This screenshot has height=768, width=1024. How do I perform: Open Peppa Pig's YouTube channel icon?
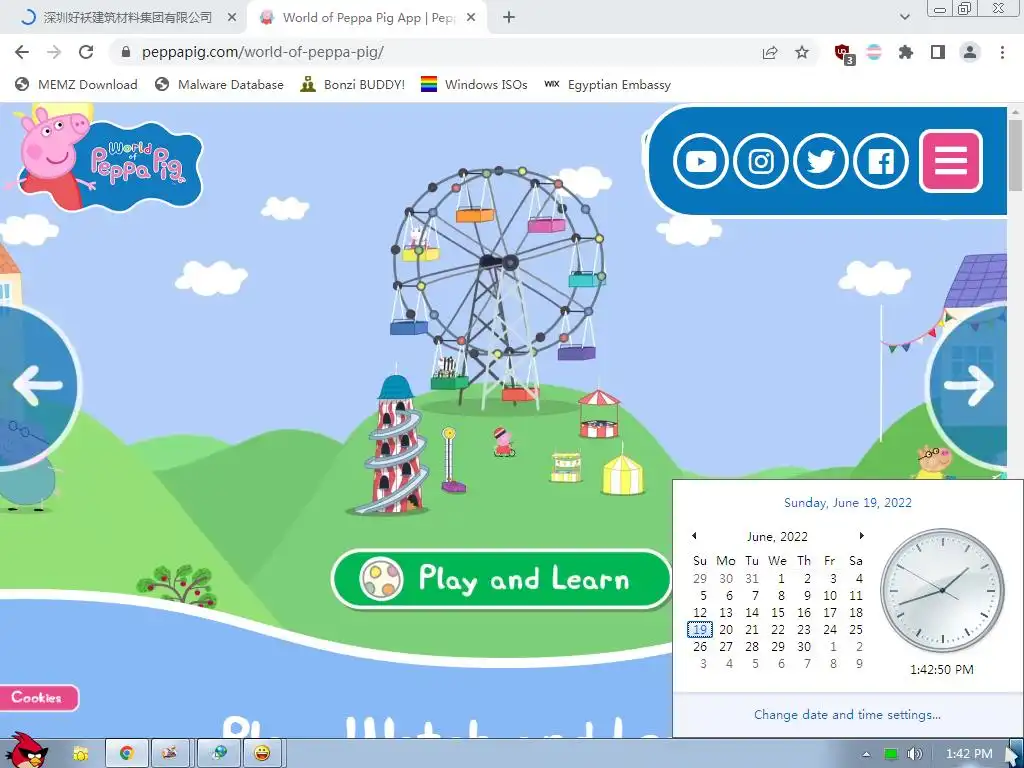(x=700, y=161)
